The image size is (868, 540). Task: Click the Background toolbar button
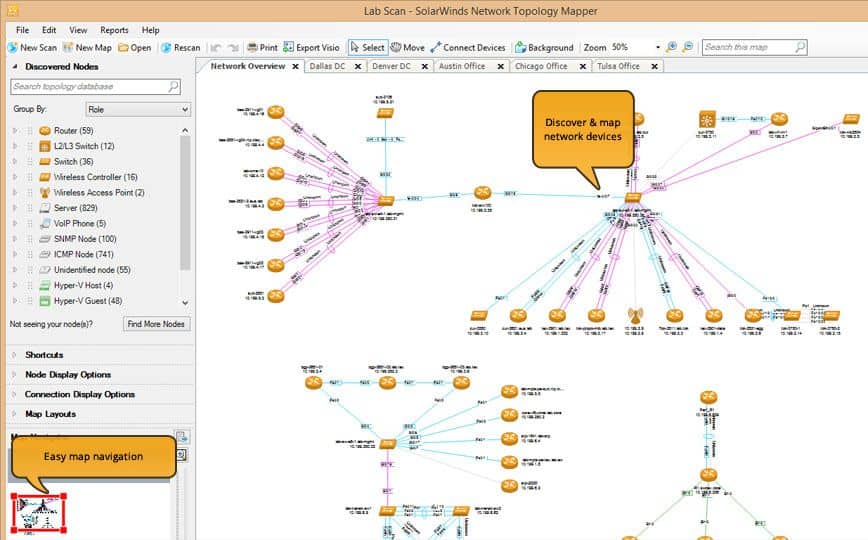pos(544,48)
